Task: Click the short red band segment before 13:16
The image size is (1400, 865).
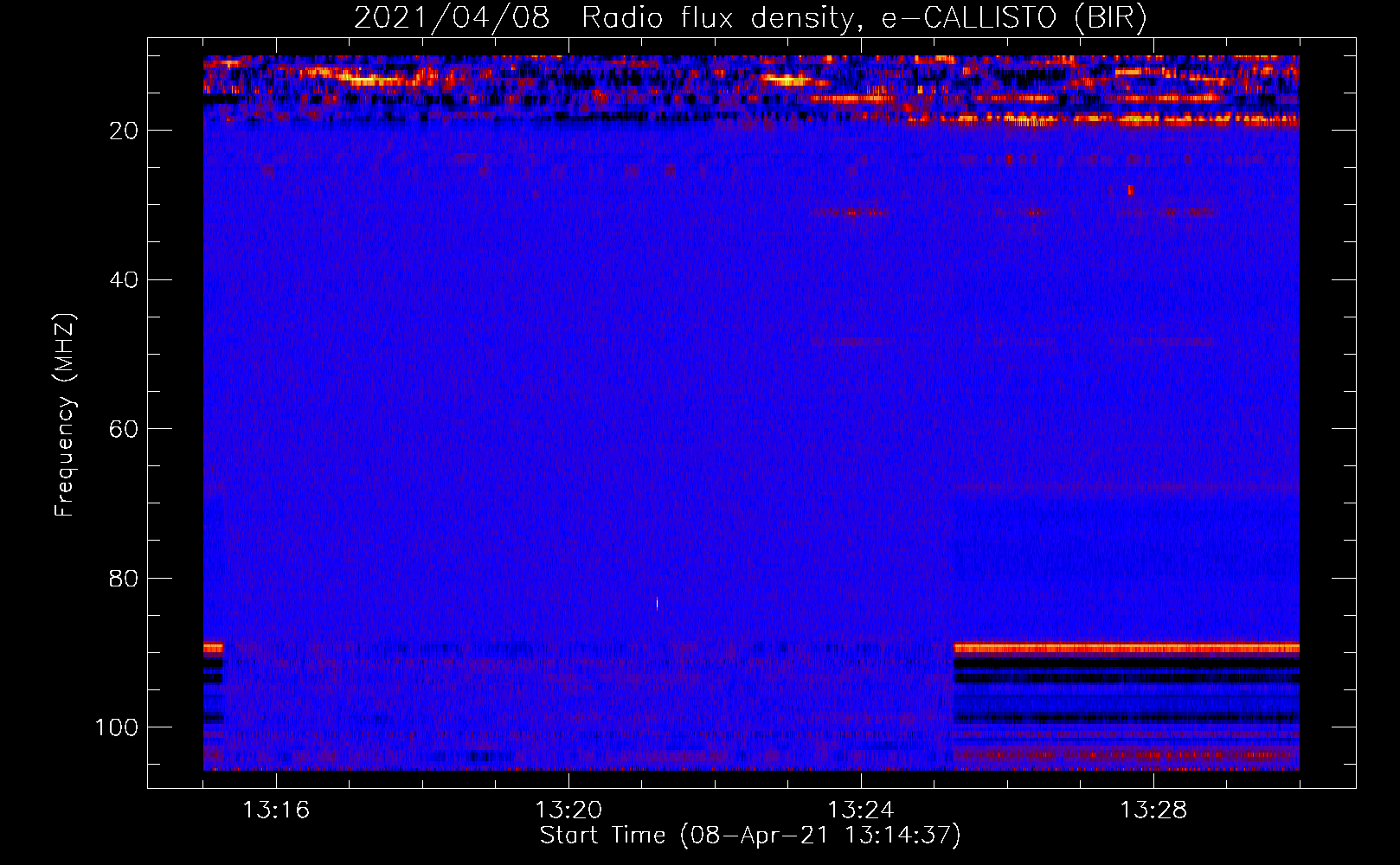Action: coord(213,647)
